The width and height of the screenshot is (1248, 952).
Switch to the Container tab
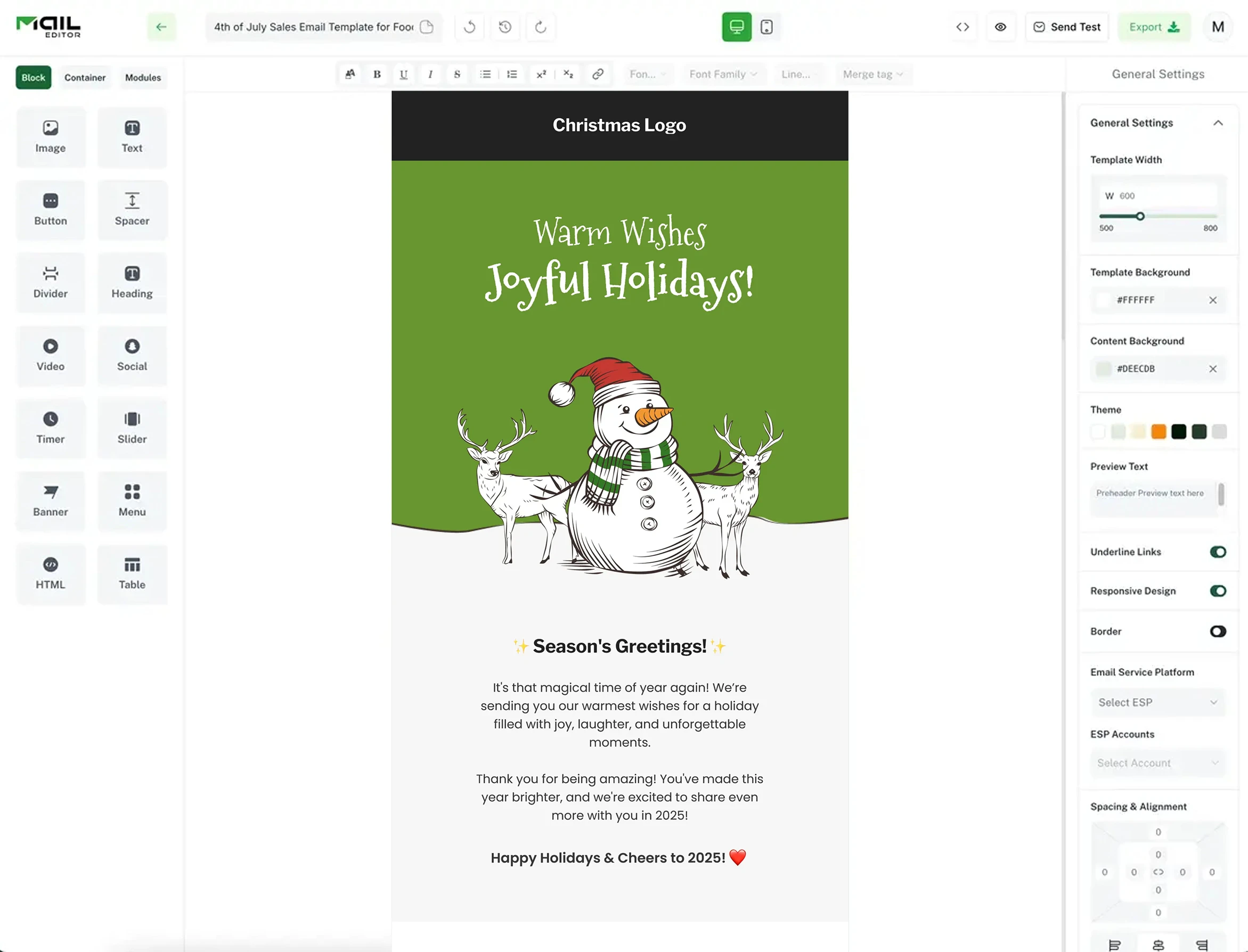85,78
